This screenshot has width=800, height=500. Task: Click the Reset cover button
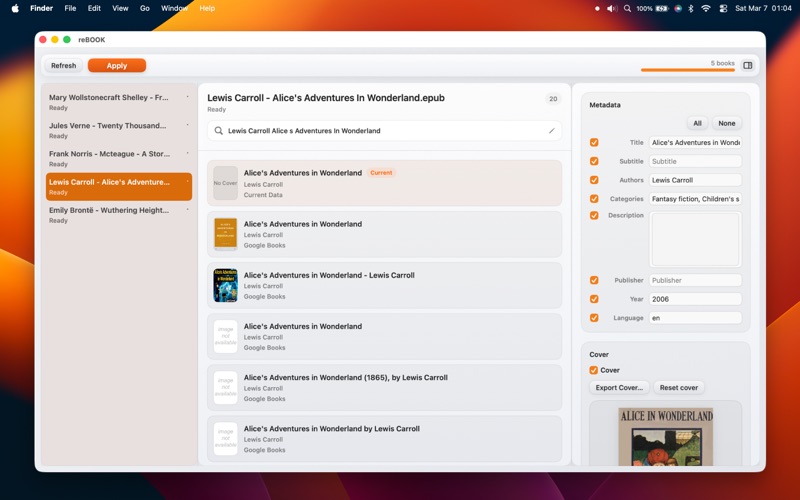tap(679, 388)
